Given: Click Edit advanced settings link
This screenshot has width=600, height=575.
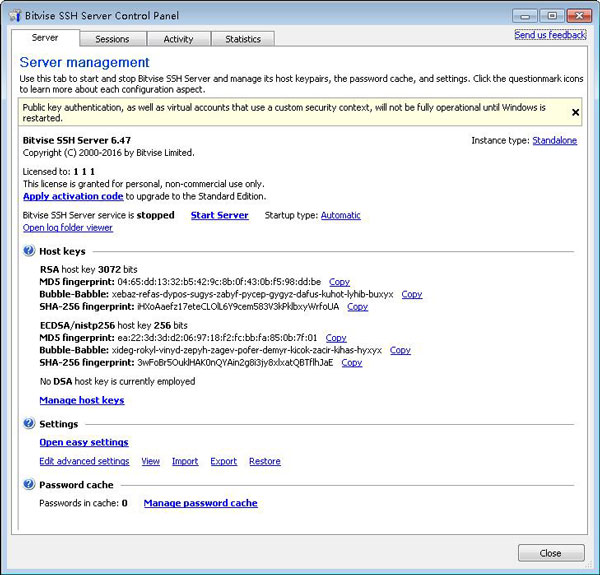Looking at the screenshot, I should [x=84, y=461].
